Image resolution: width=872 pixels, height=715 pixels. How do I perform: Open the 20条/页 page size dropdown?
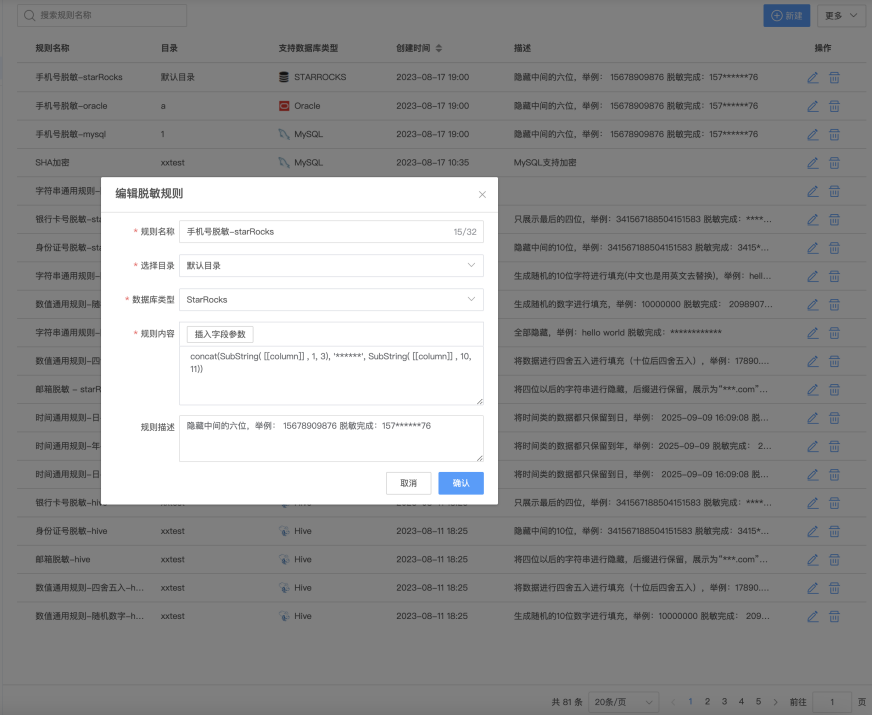[623, 702]
